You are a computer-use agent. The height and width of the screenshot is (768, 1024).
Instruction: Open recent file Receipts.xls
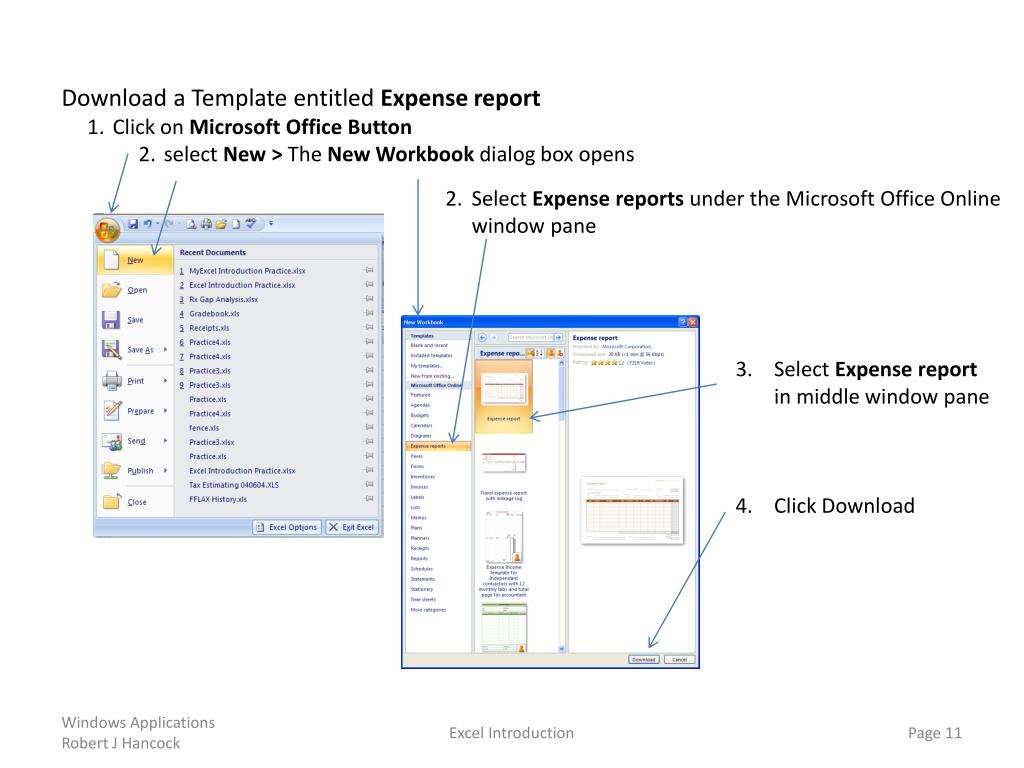[209, 328]
